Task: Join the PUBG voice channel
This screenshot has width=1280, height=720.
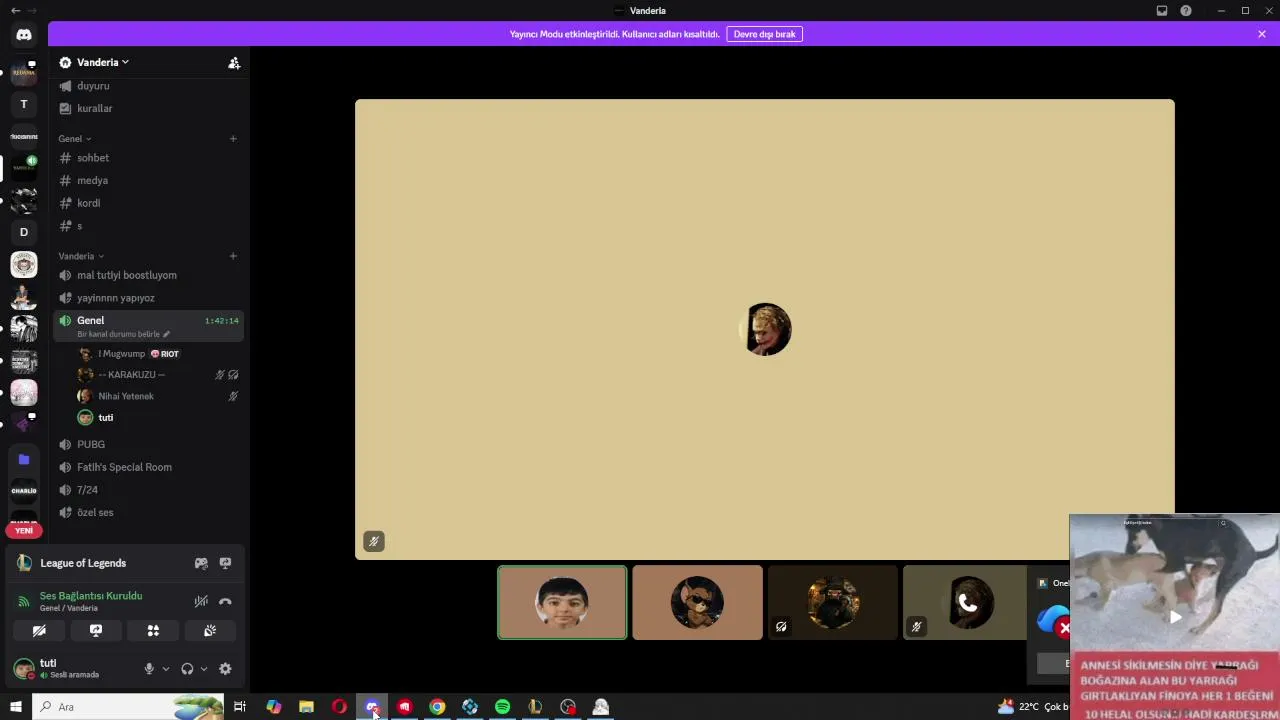Action: [148, 444]
